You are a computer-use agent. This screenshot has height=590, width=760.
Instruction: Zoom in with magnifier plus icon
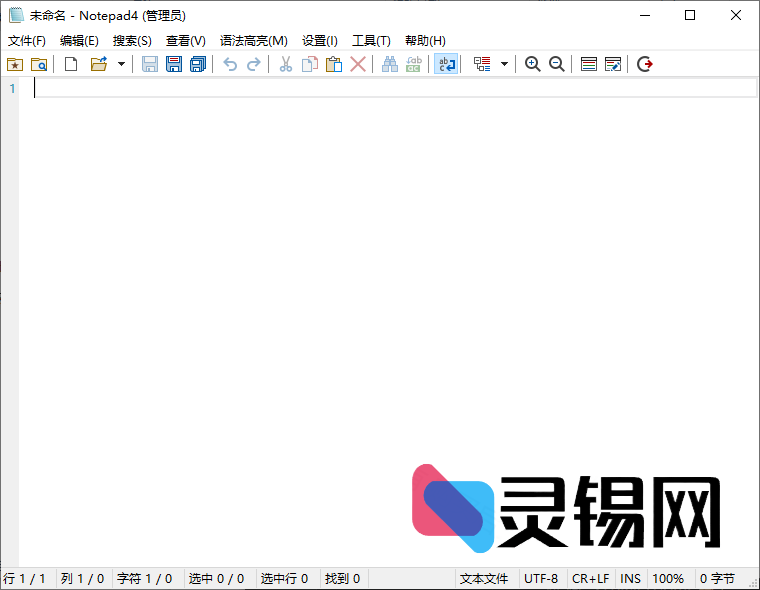pyautogui.click(x=533, y=64)
